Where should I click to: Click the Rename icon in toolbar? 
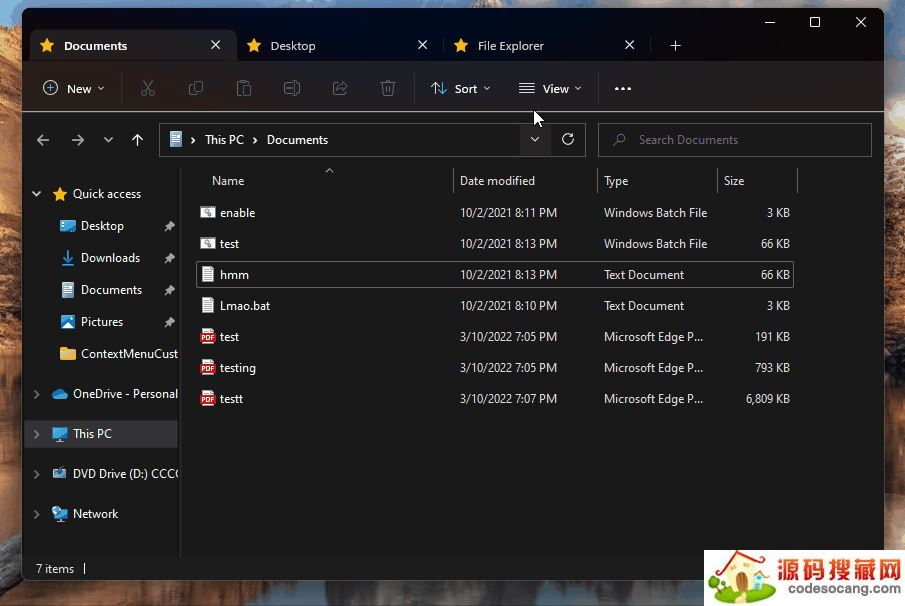tap(292, 89)
